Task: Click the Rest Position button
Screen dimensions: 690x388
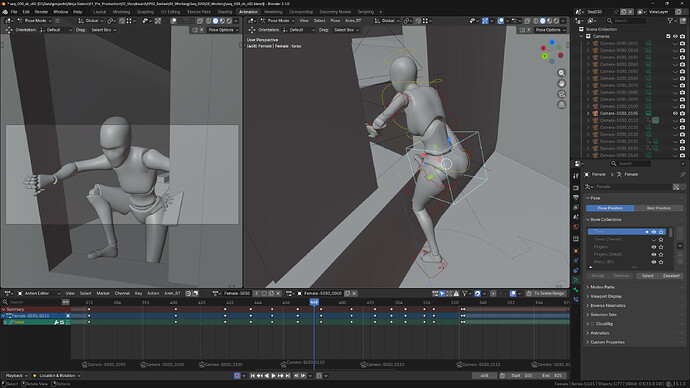Action: tap(659, 208)
